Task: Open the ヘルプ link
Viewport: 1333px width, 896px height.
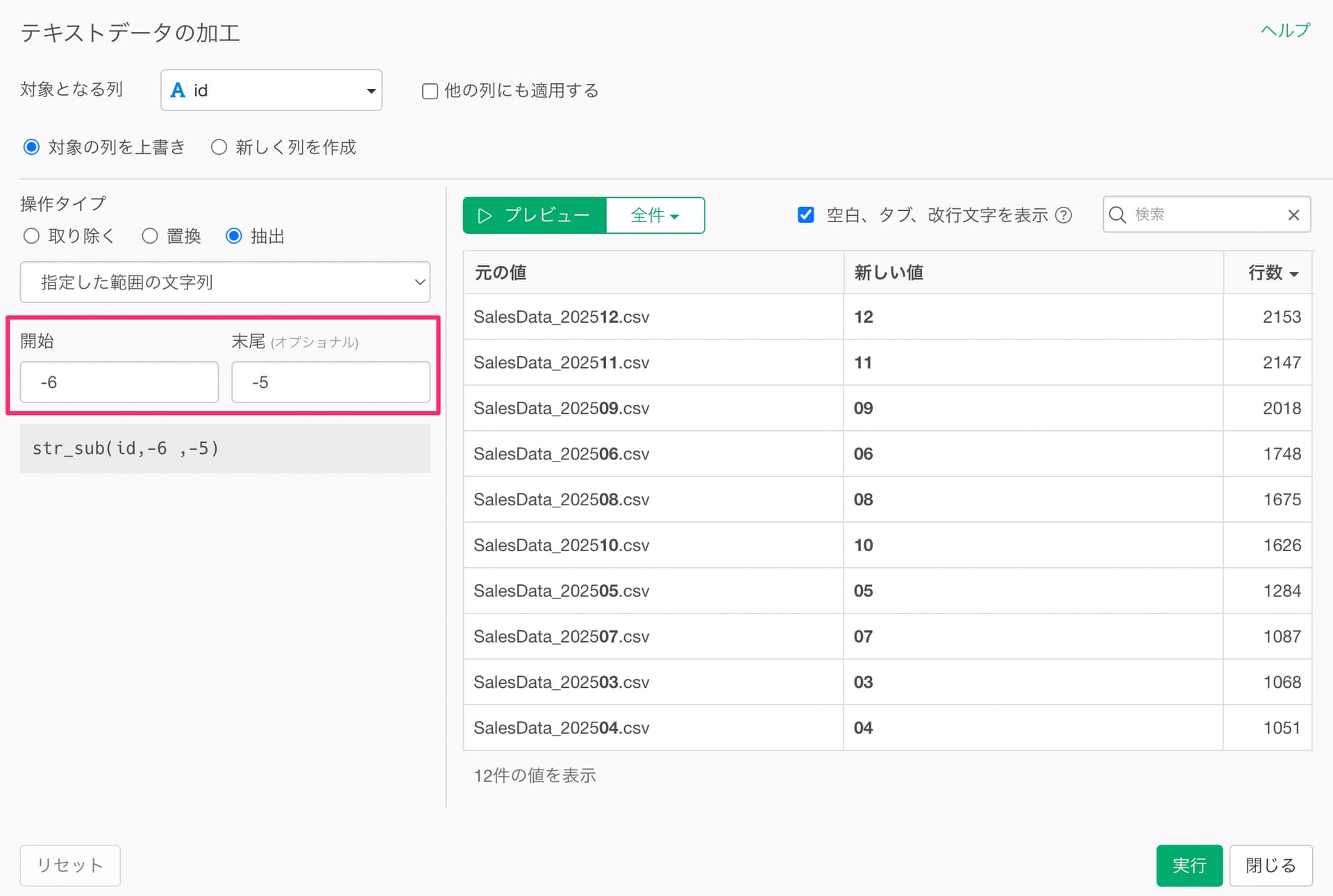Action: tap(1284, 31)
